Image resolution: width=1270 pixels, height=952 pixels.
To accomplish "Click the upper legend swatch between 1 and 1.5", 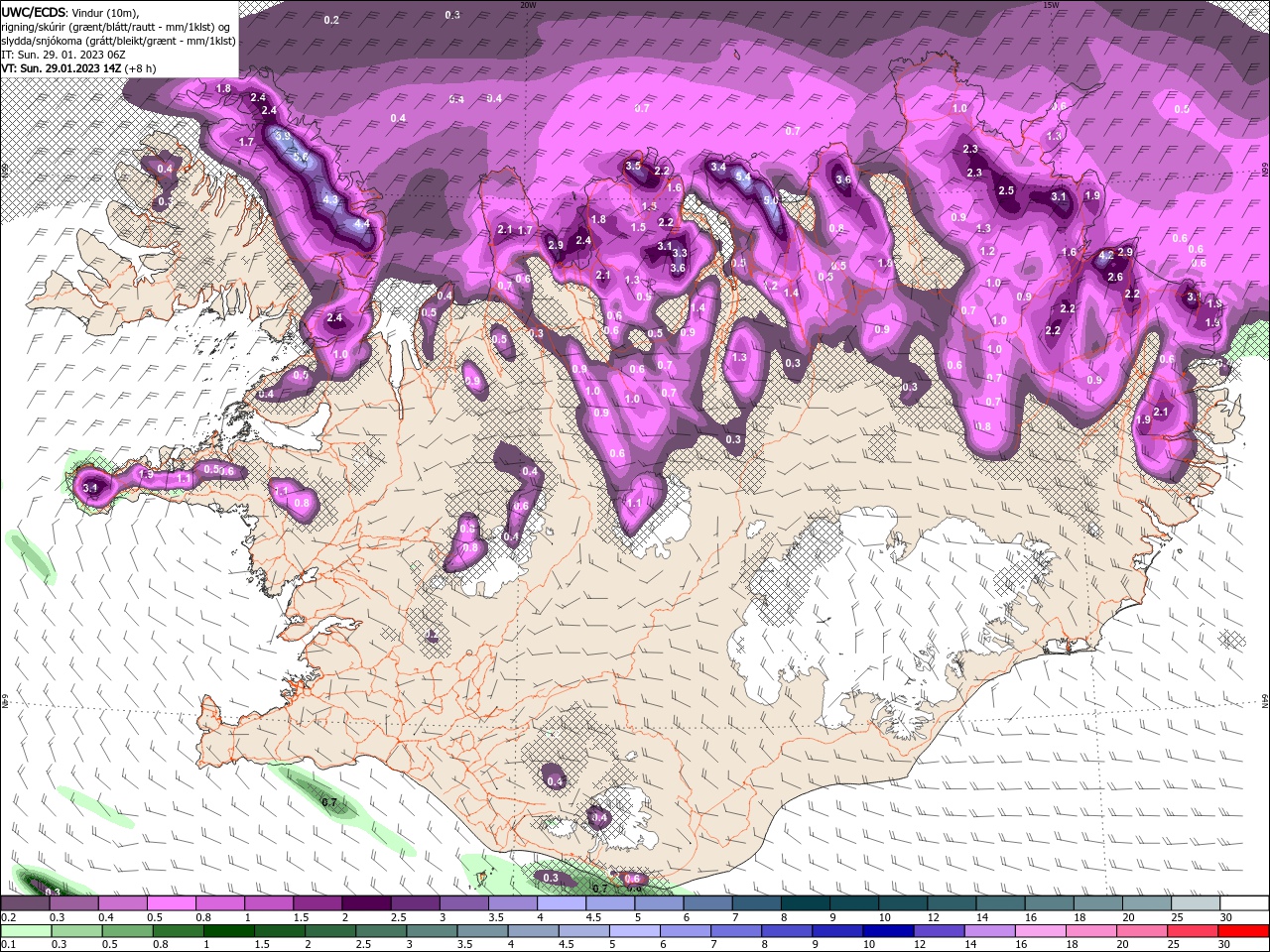I will click(268, 903).
